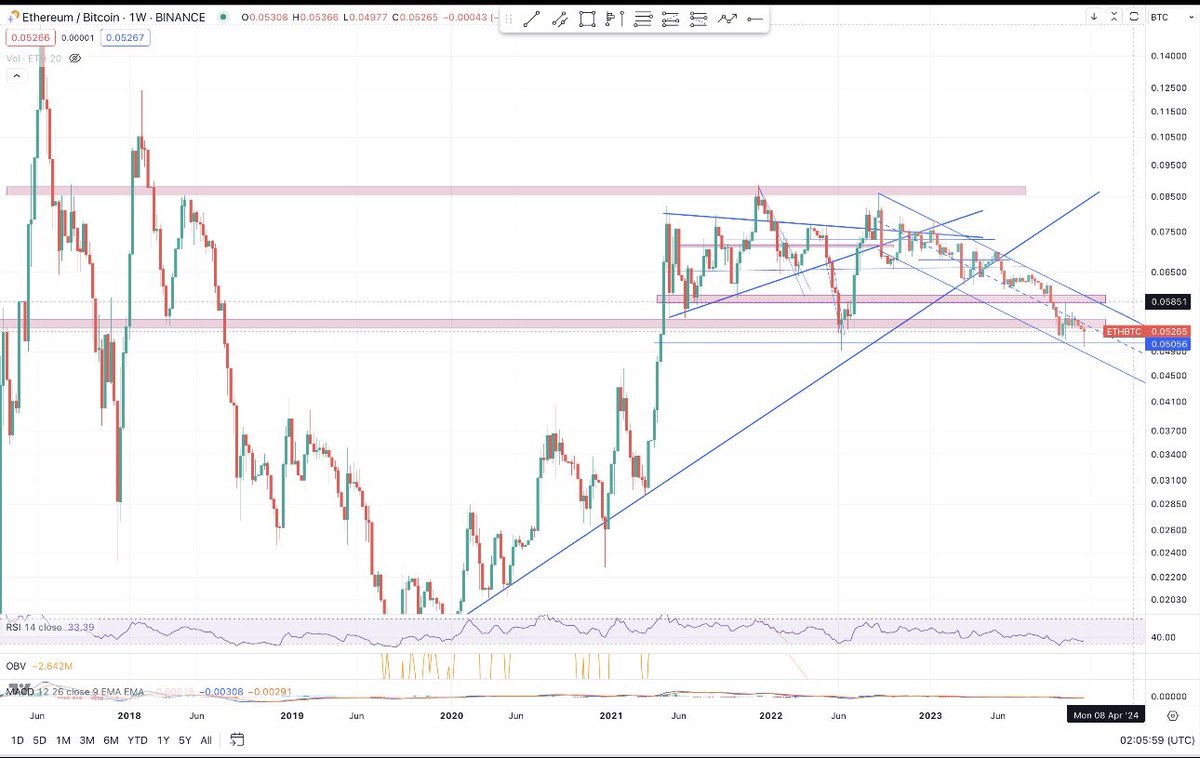Click the 2022 label on the time axis

point(771,716)
